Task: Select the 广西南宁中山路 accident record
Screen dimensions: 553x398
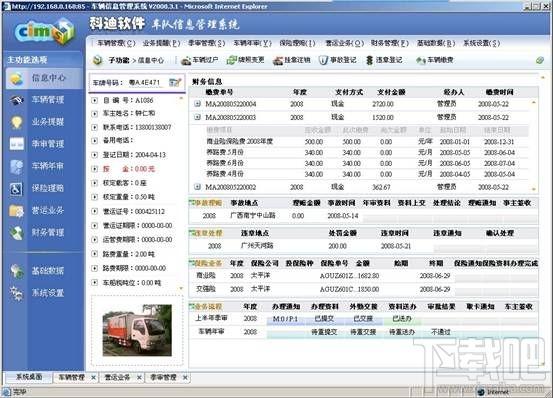Action: click(363, 216)
